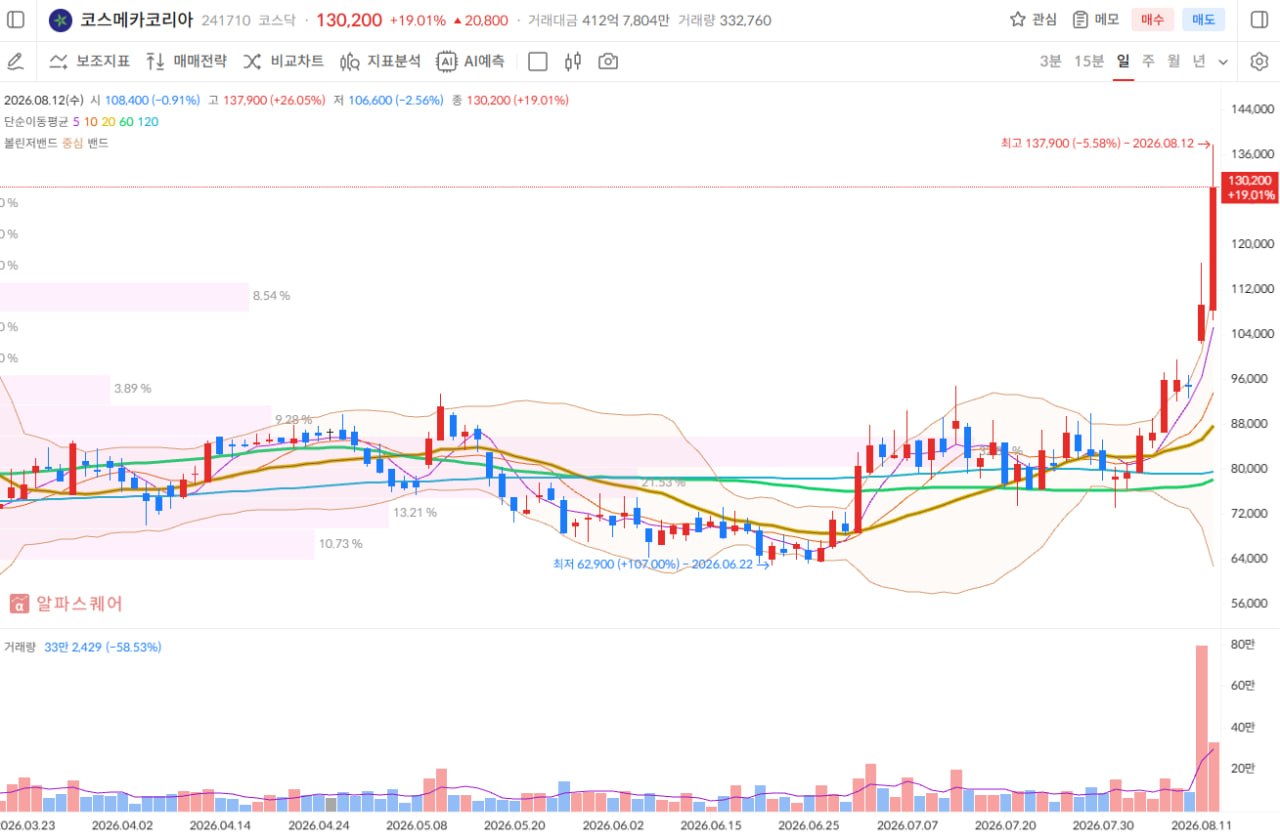The image size is (1280, 838).
Task: Toggle the 120-day moving average legend
Action: point(148,121)
